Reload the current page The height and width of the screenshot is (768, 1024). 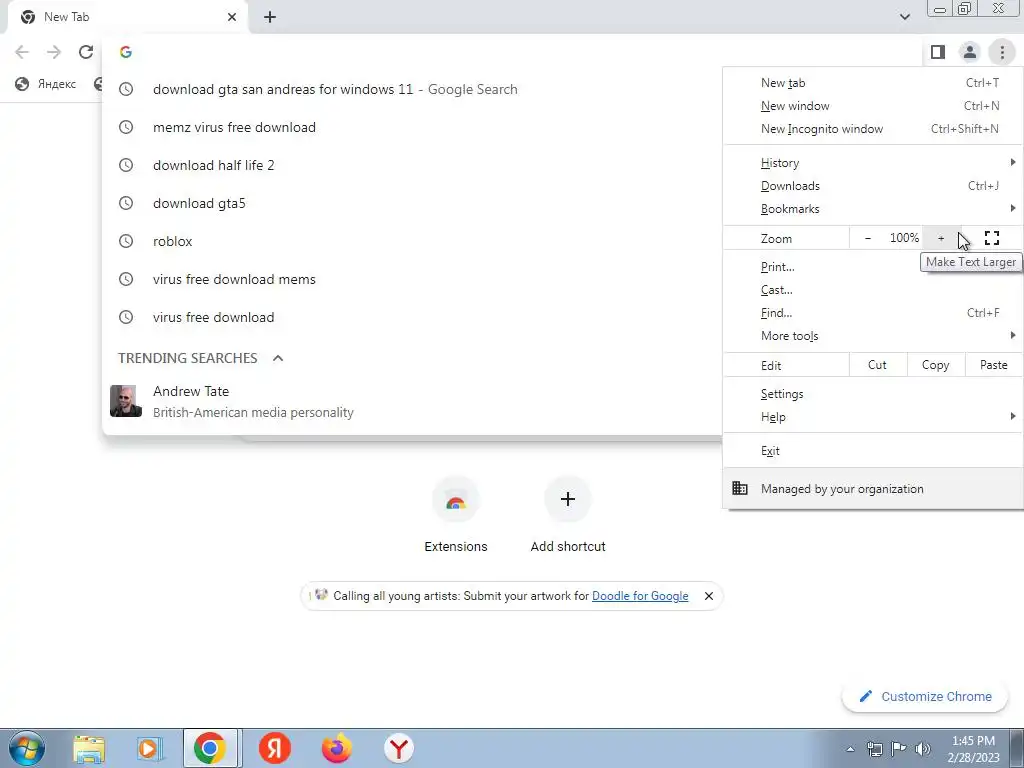[x=86, y=52]
